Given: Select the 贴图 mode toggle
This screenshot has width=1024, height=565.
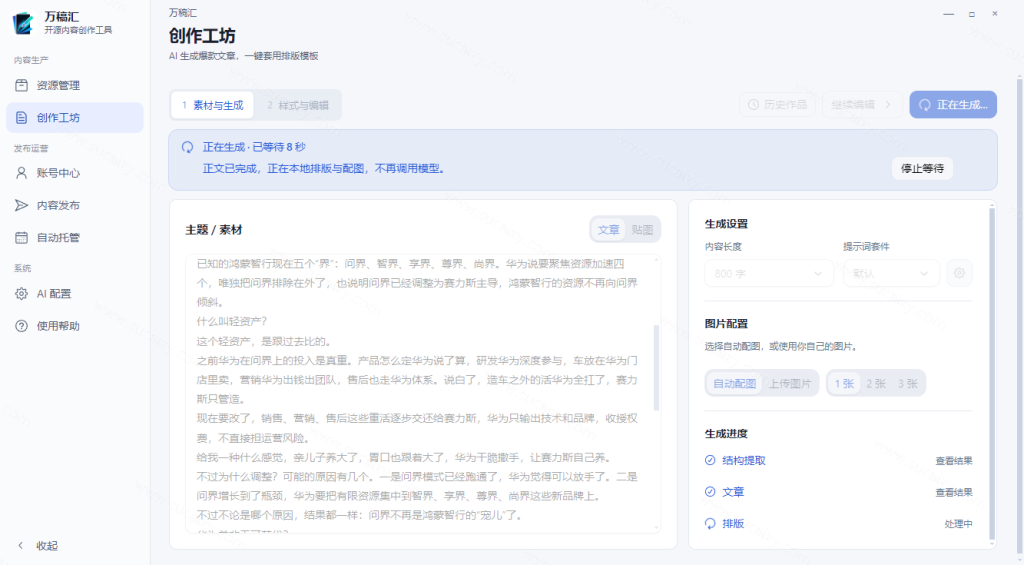Looking at the screenshot, I should (642, 230).
